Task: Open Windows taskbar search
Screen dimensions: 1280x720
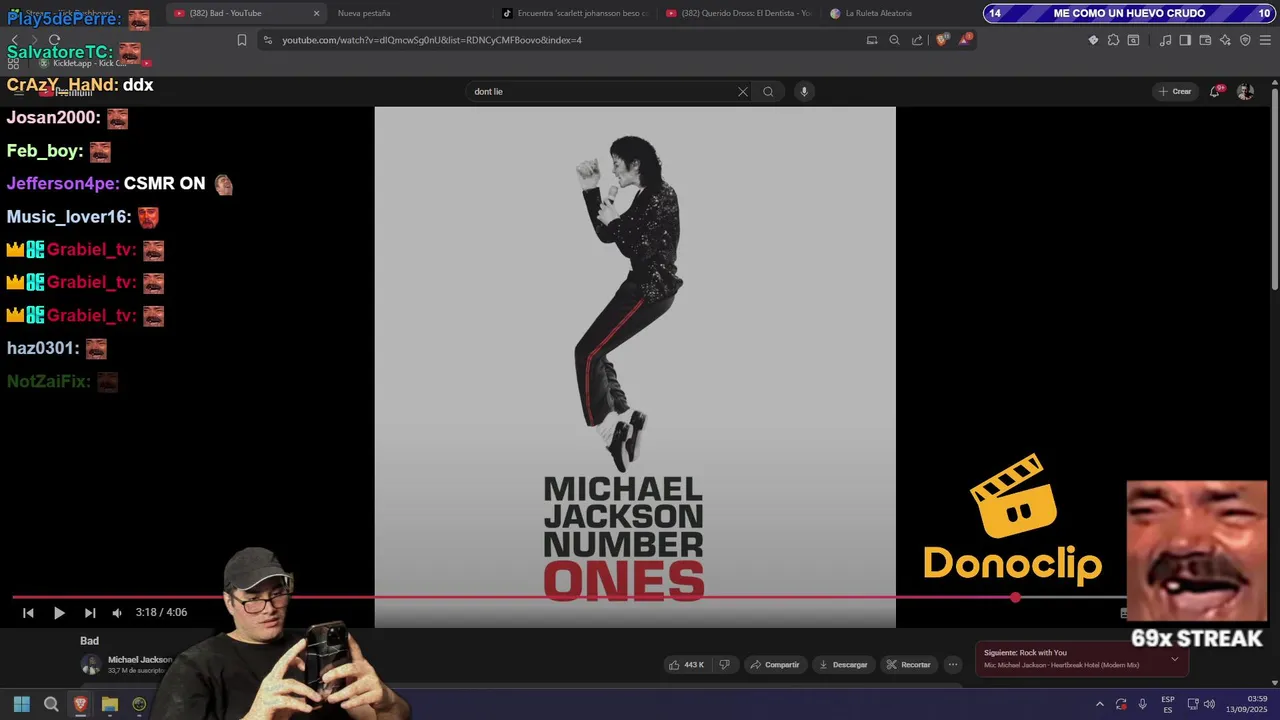Action: click(x=51, y=704)
